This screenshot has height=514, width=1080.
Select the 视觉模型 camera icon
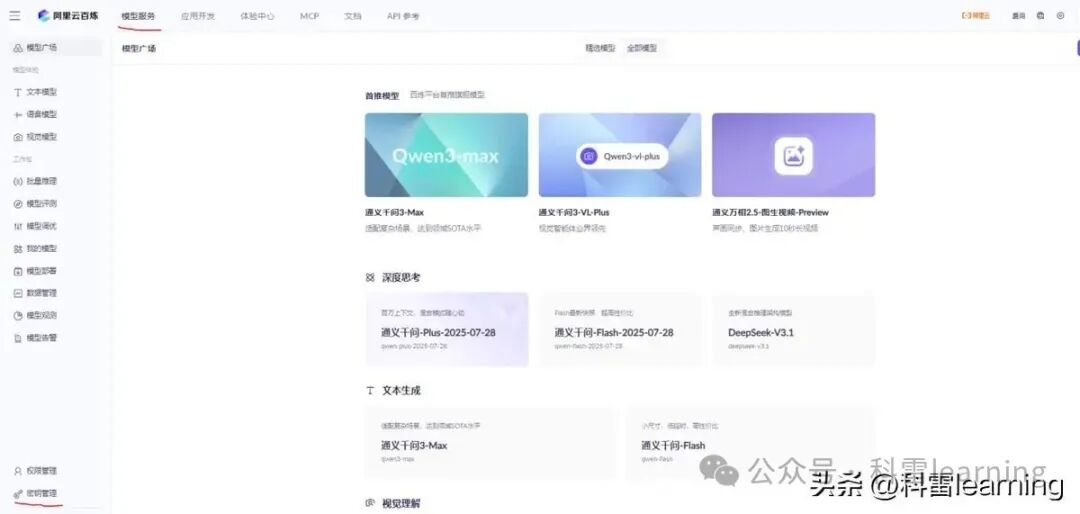pyautogui.click(x=18, y=137)
